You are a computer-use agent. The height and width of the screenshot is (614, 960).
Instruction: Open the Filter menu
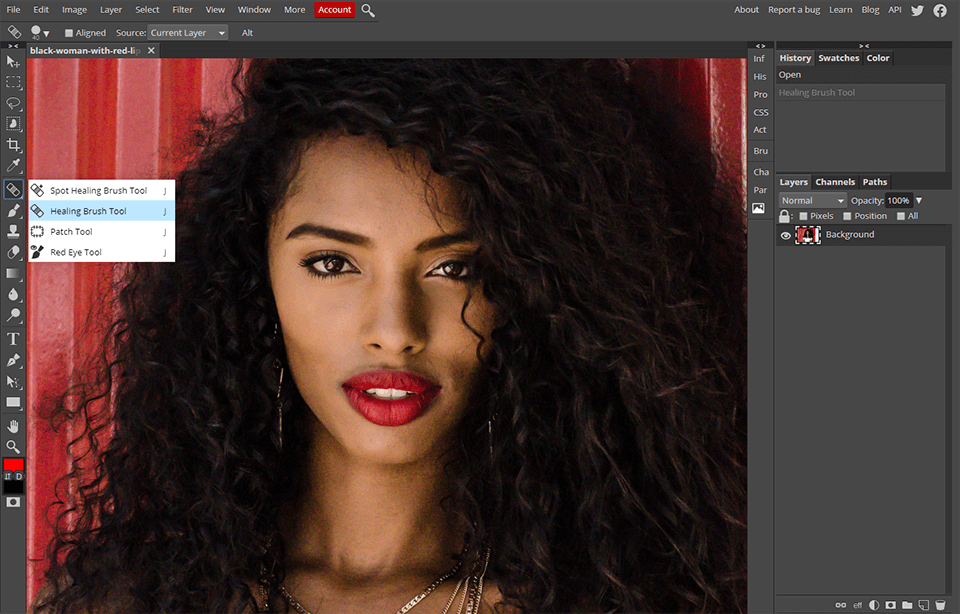182,9
